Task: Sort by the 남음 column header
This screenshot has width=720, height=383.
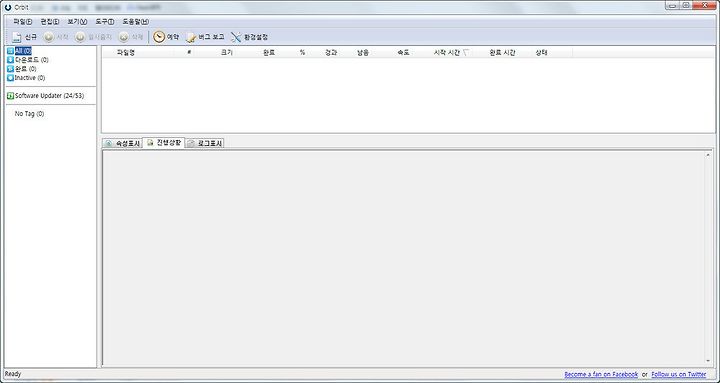Action: 363,53
